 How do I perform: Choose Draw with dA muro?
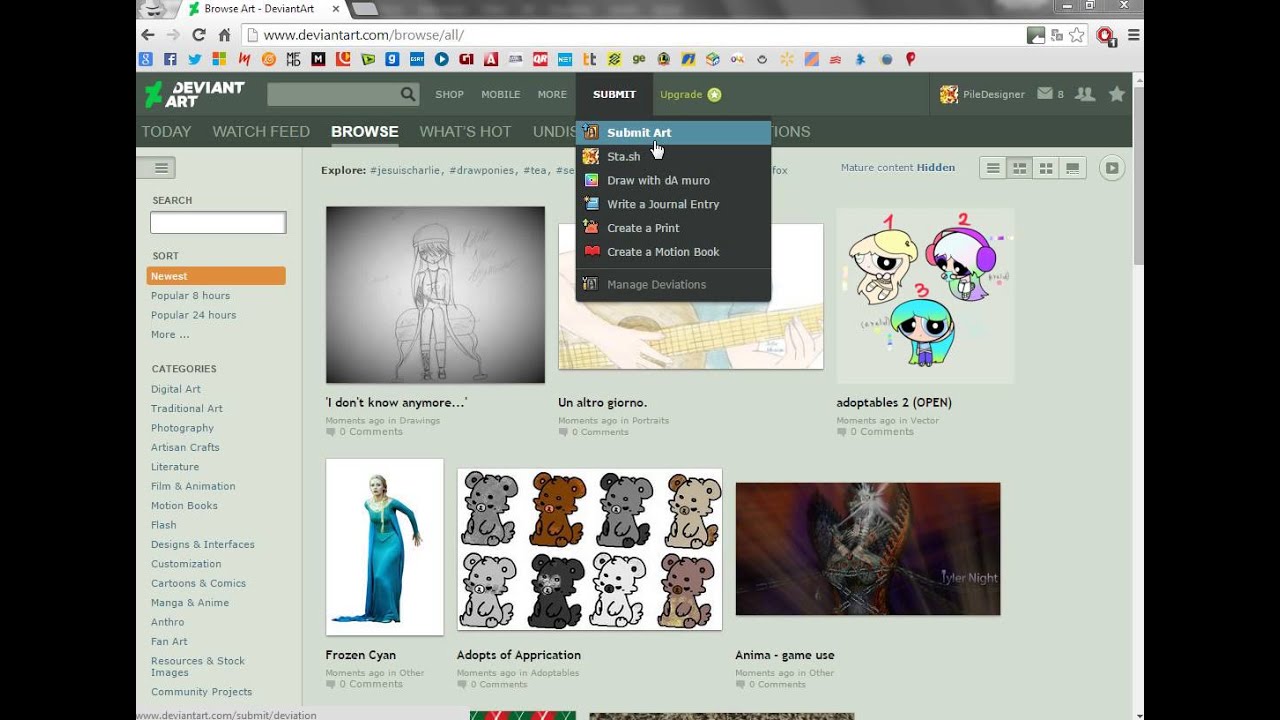[673, 180]
